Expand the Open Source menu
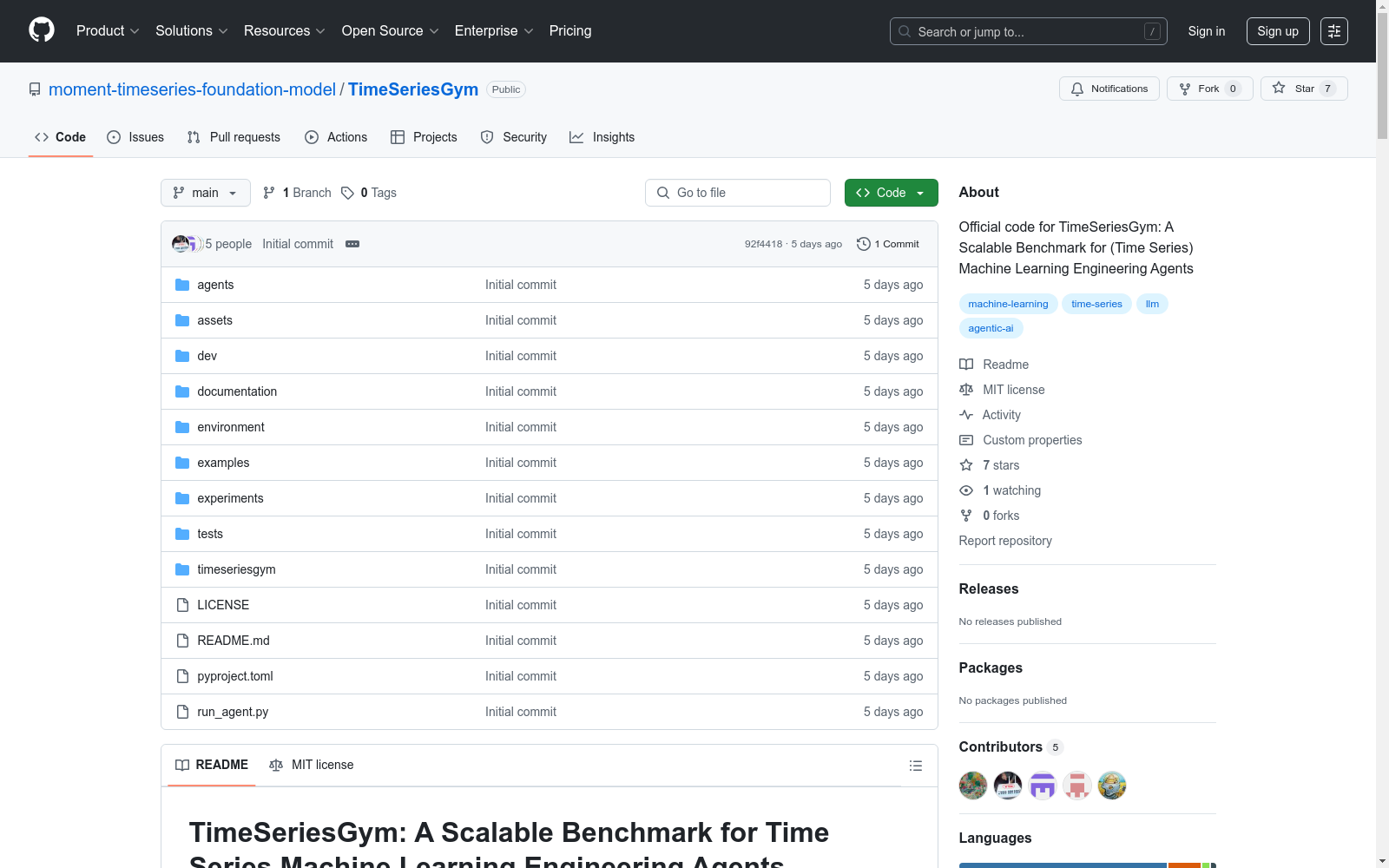Screen dimensions: 1389x868 pos(391,31)
